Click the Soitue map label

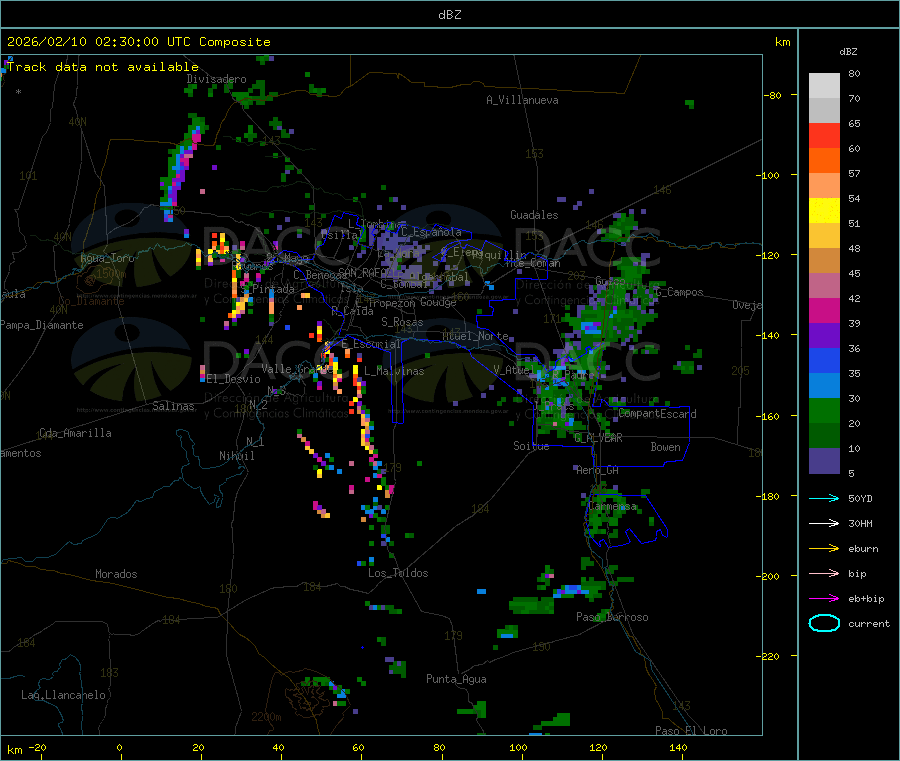(531, 446)
